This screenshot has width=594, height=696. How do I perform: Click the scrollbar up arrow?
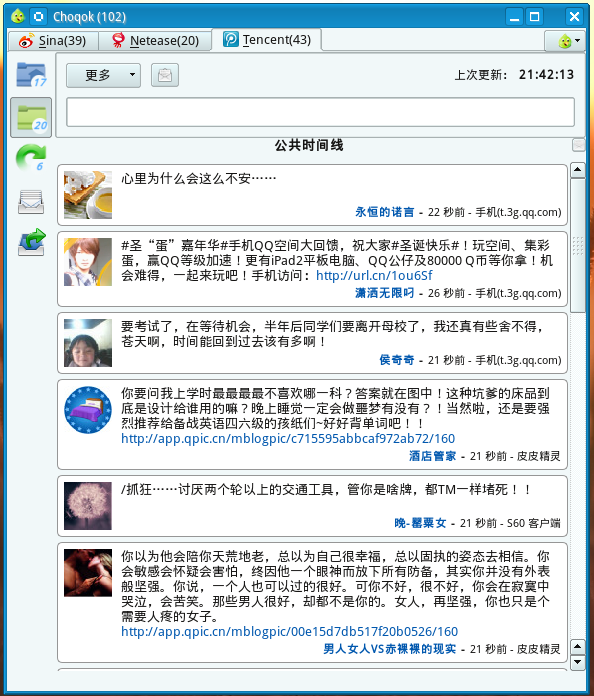click(578, 170)
